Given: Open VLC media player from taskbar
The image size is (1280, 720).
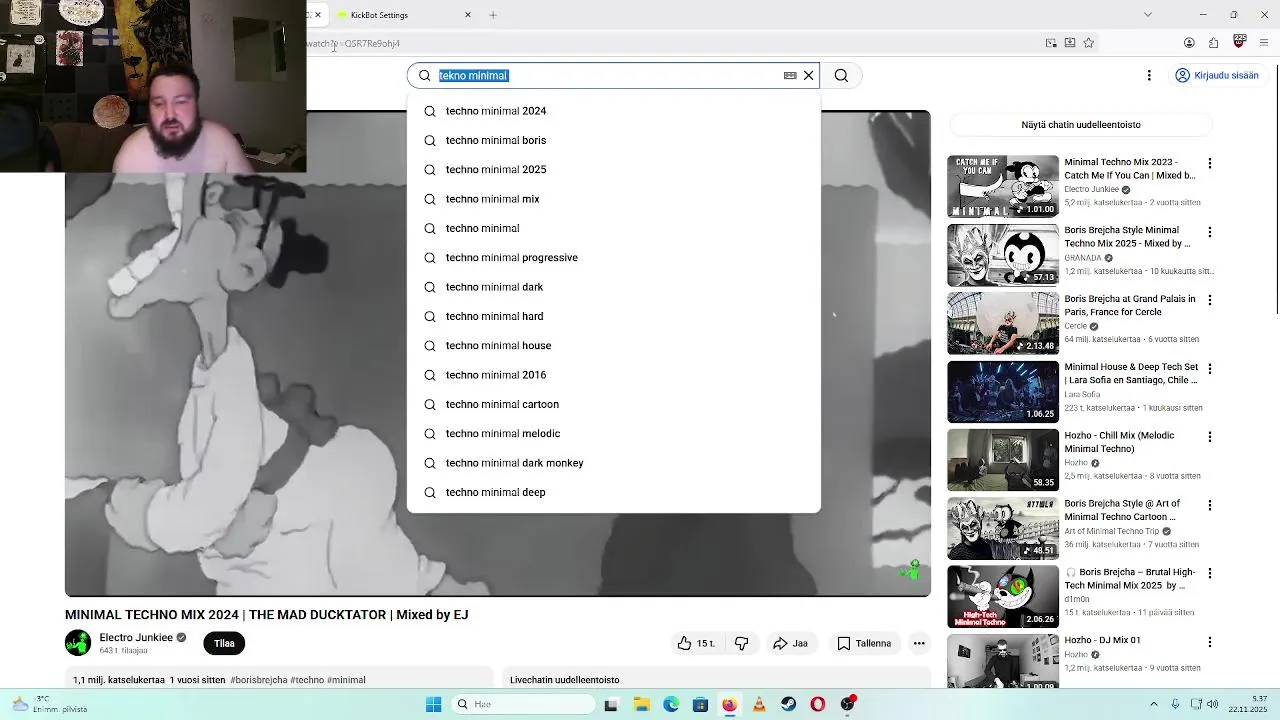Looking at the screenshot, I should (x=759, y=704).
